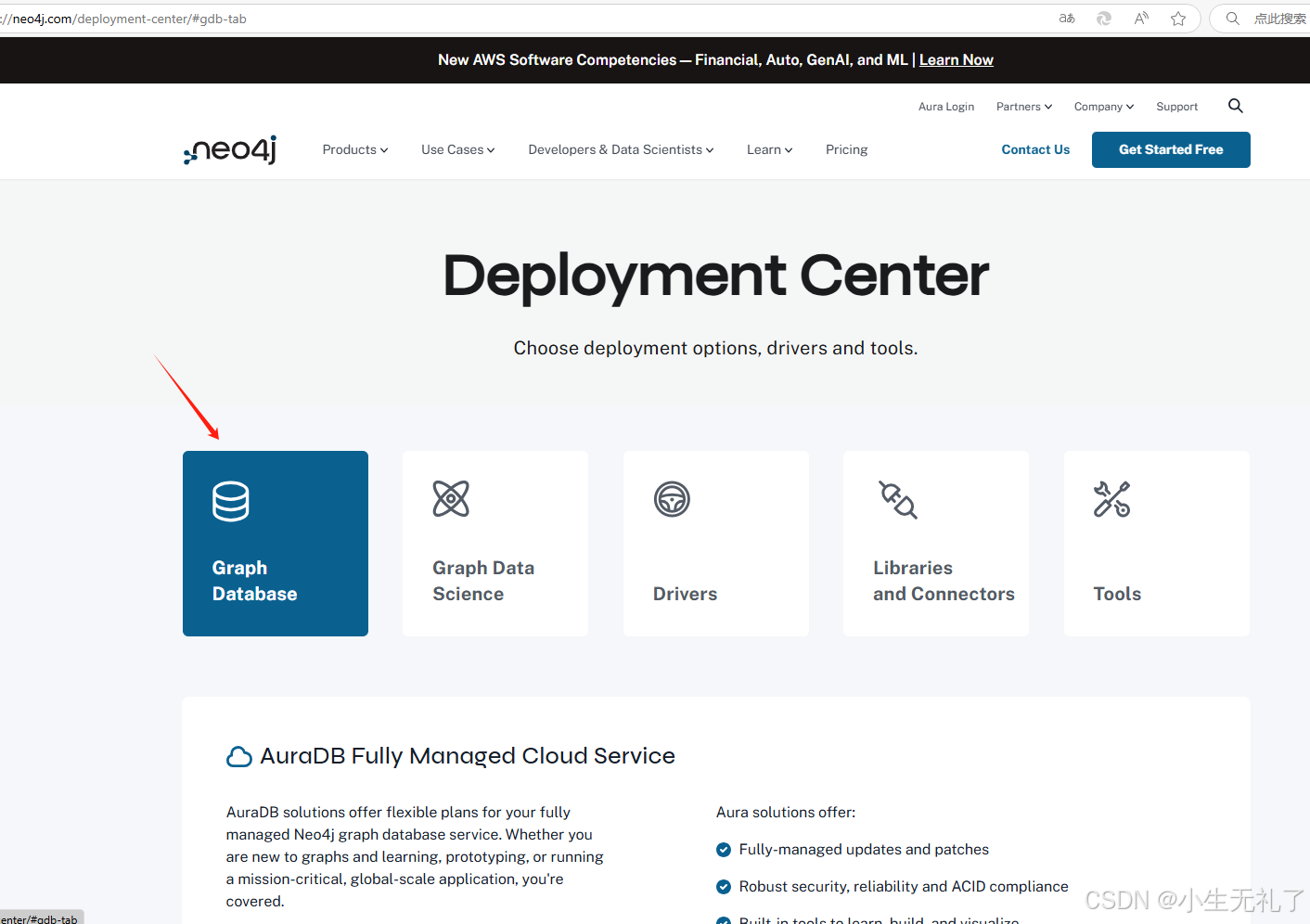This screenshot has height=924, width=1310.
Task: Select the Graph Data Science tab
Action: [x=495, y=544]
